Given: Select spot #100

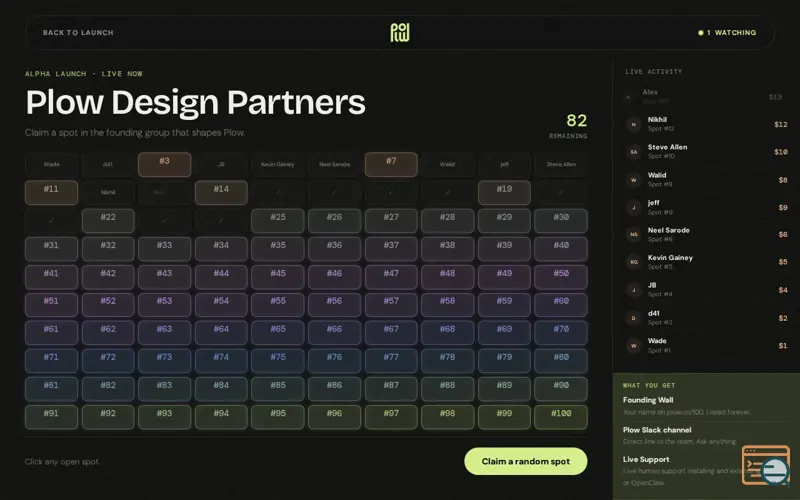Looking at the screenshot, I should point(561,417).
